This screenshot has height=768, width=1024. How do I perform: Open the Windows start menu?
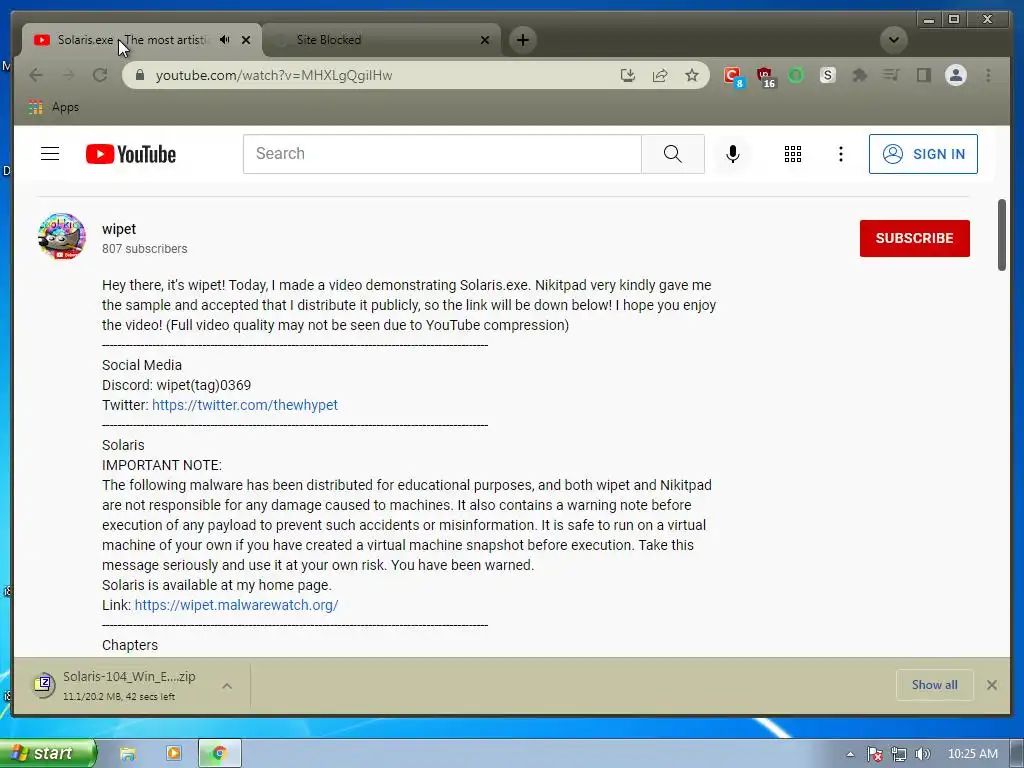click(x=48, y=753)
